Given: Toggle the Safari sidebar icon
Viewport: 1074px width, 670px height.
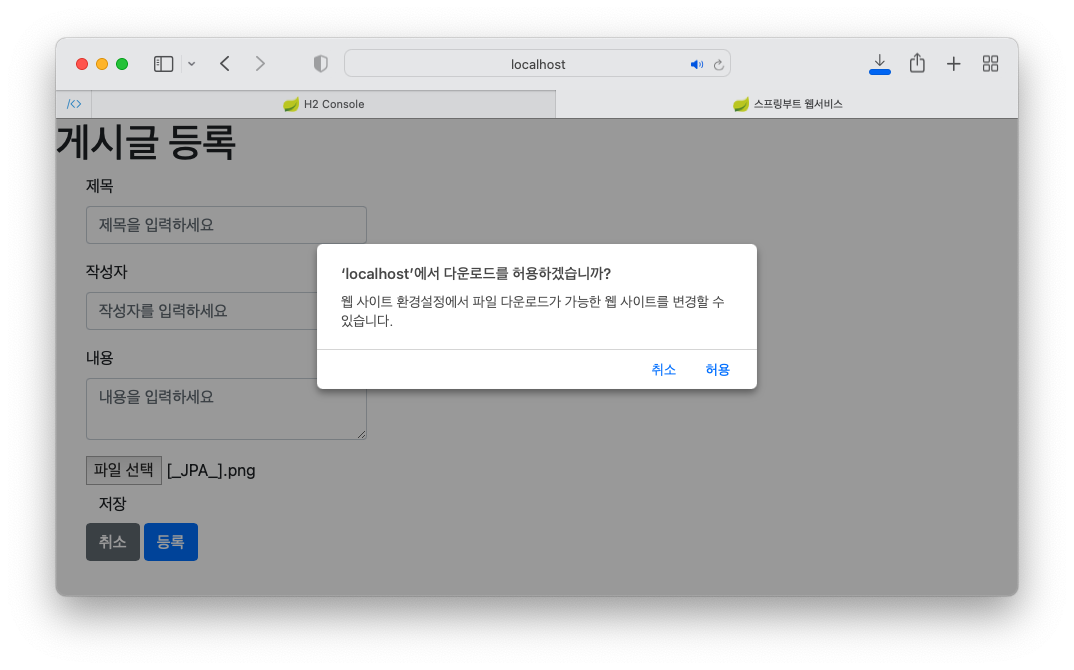Looking at the screenshot, I should click(163, 64).
